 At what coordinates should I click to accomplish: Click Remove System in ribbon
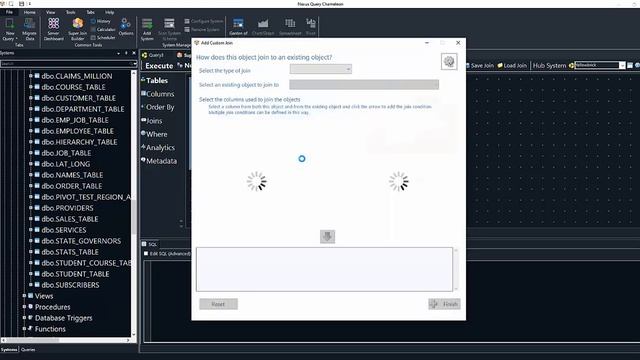pyautogui.click(x=202, y=29)
